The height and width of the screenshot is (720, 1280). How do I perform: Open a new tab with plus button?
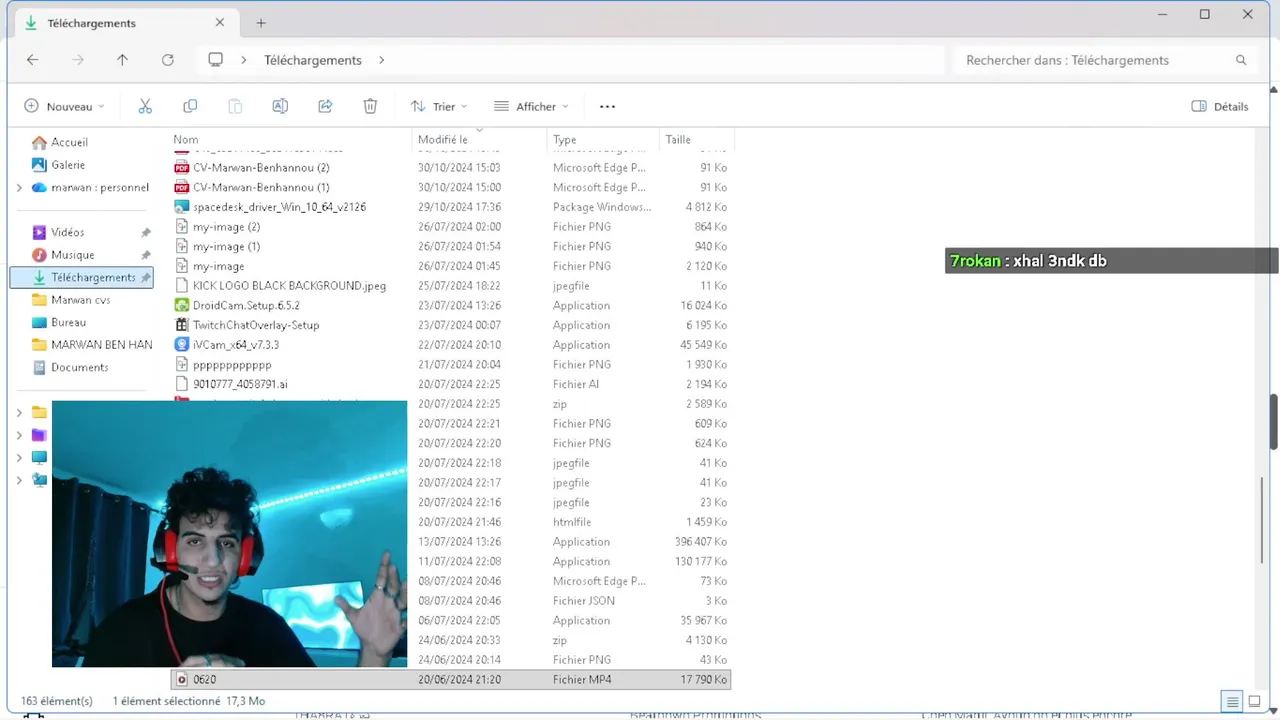pos(261,23)
